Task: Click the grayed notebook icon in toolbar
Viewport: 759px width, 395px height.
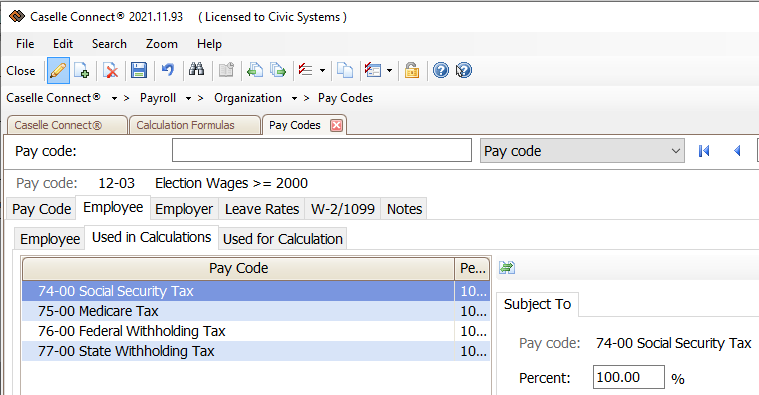Action: click(226, 71)
